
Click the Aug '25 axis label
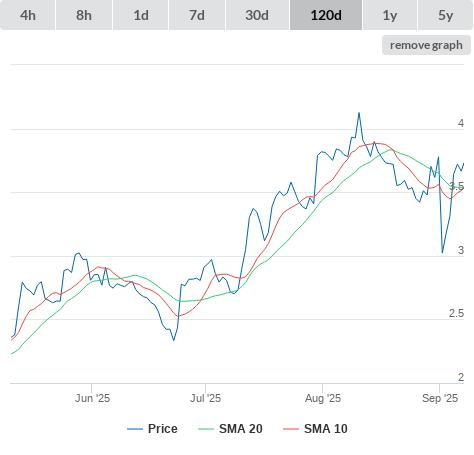point(323,398)
